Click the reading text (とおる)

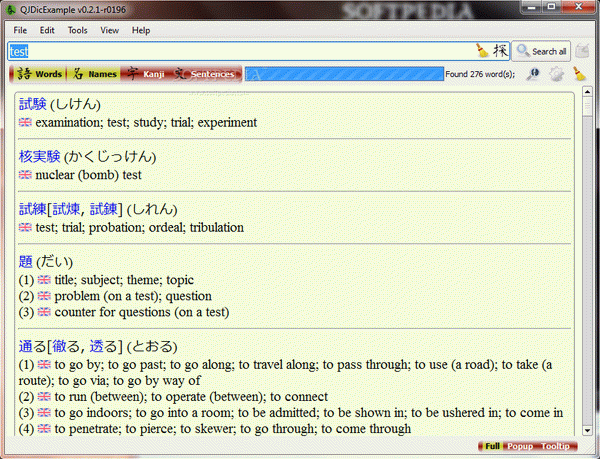point(152,347)
